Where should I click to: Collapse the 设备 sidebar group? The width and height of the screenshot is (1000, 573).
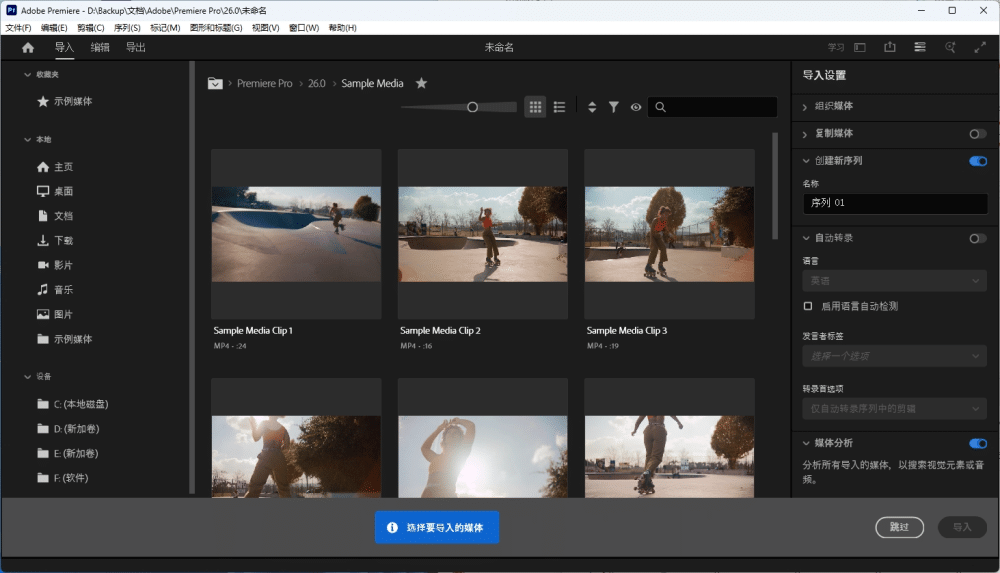coord(27,377)
